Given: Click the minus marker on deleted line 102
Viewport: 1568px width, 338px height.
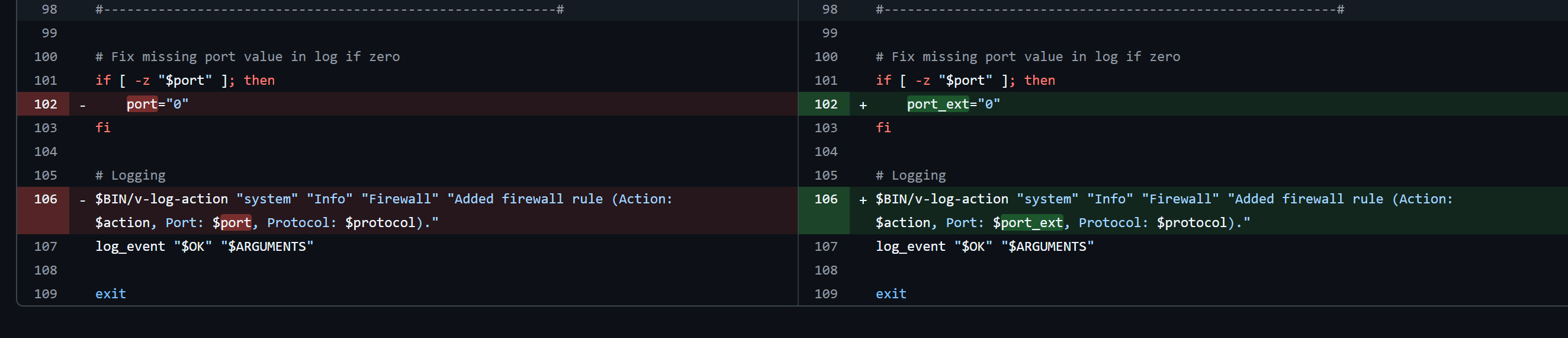Looking at the screenshot, I should tap(83, 106).
